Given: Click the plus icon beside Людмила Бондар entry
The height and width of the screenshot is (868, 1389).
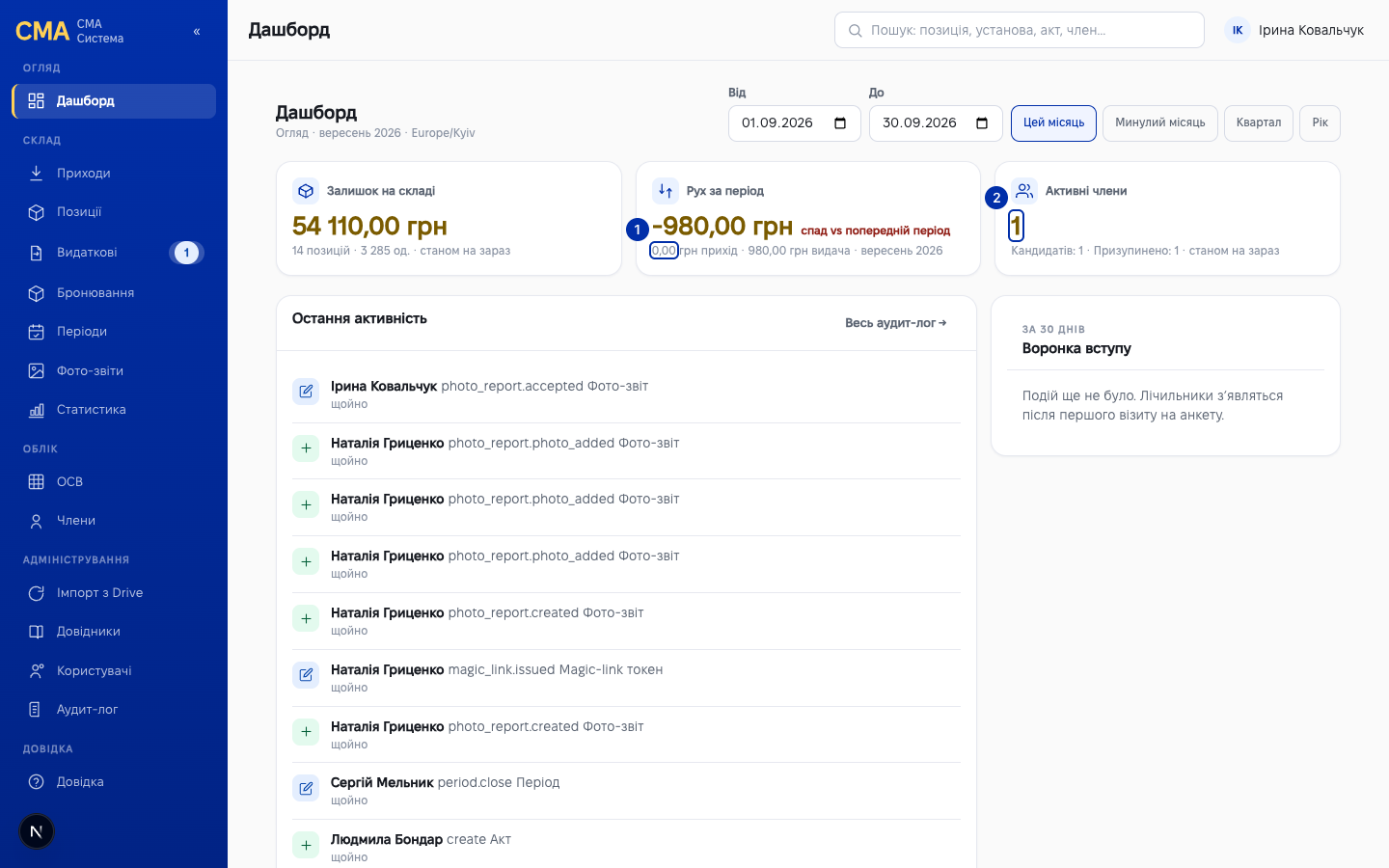Looking at the screenshot, I should (306, 846).
